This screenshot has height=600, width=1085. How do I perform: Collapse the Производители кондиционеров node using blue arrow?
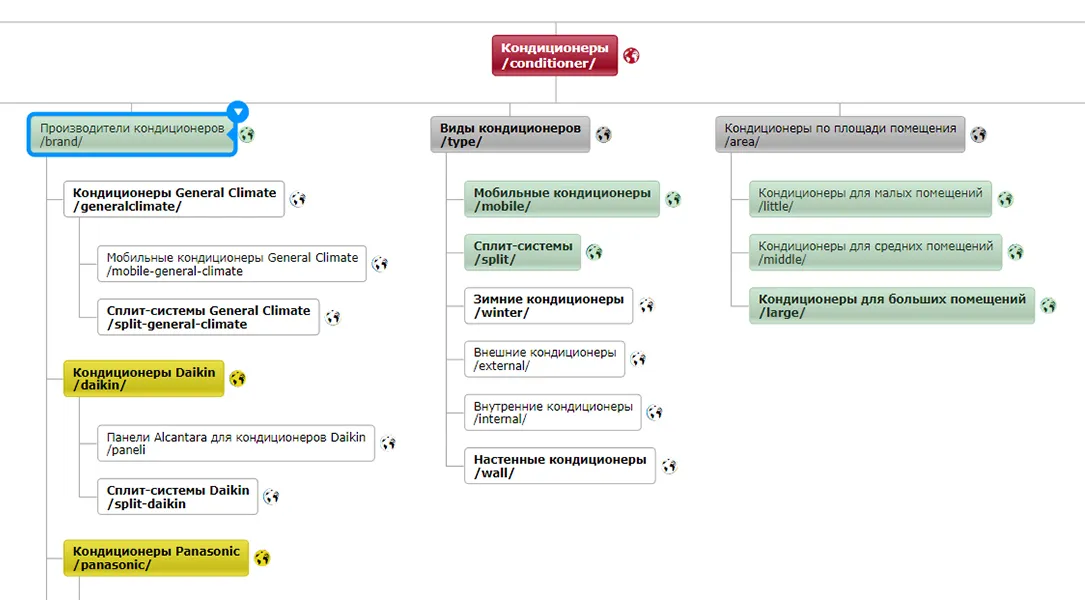click(237, 111)
